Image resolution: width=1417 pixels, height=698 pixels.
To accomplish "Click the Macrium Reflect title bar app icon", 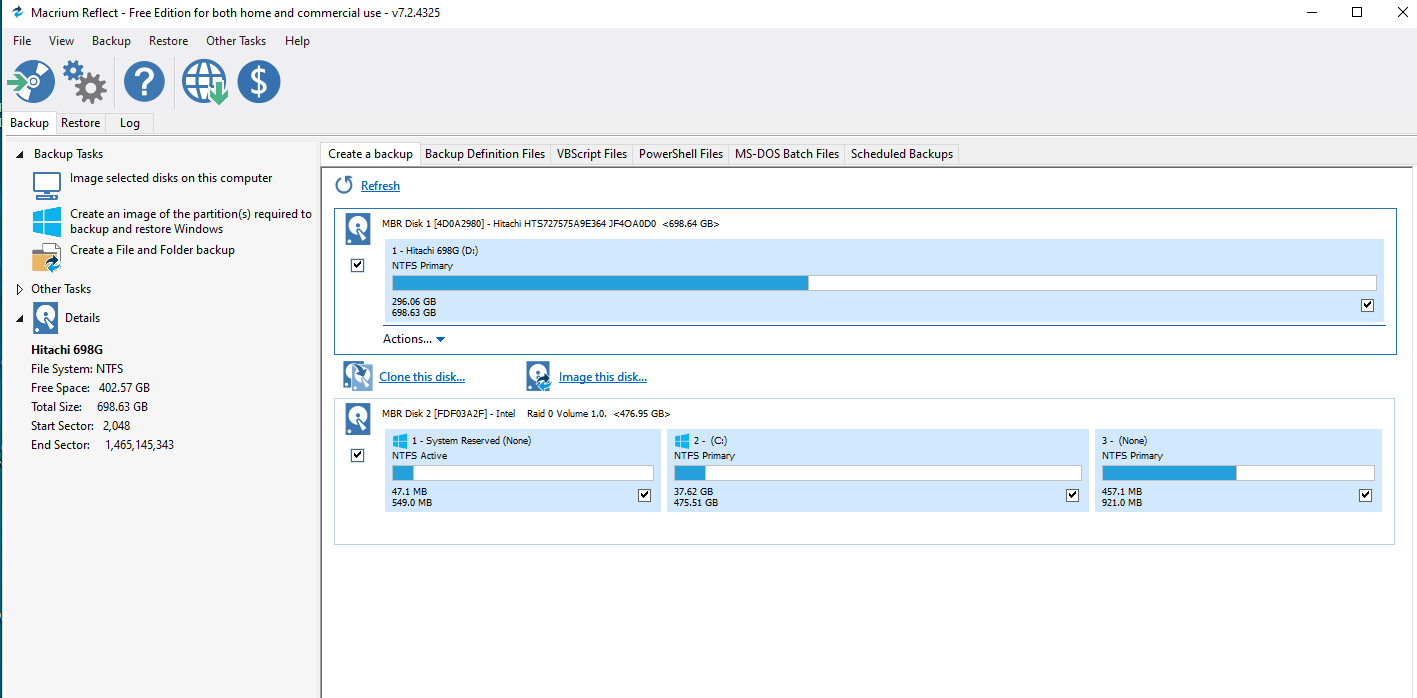I will [x=16, y=13].
